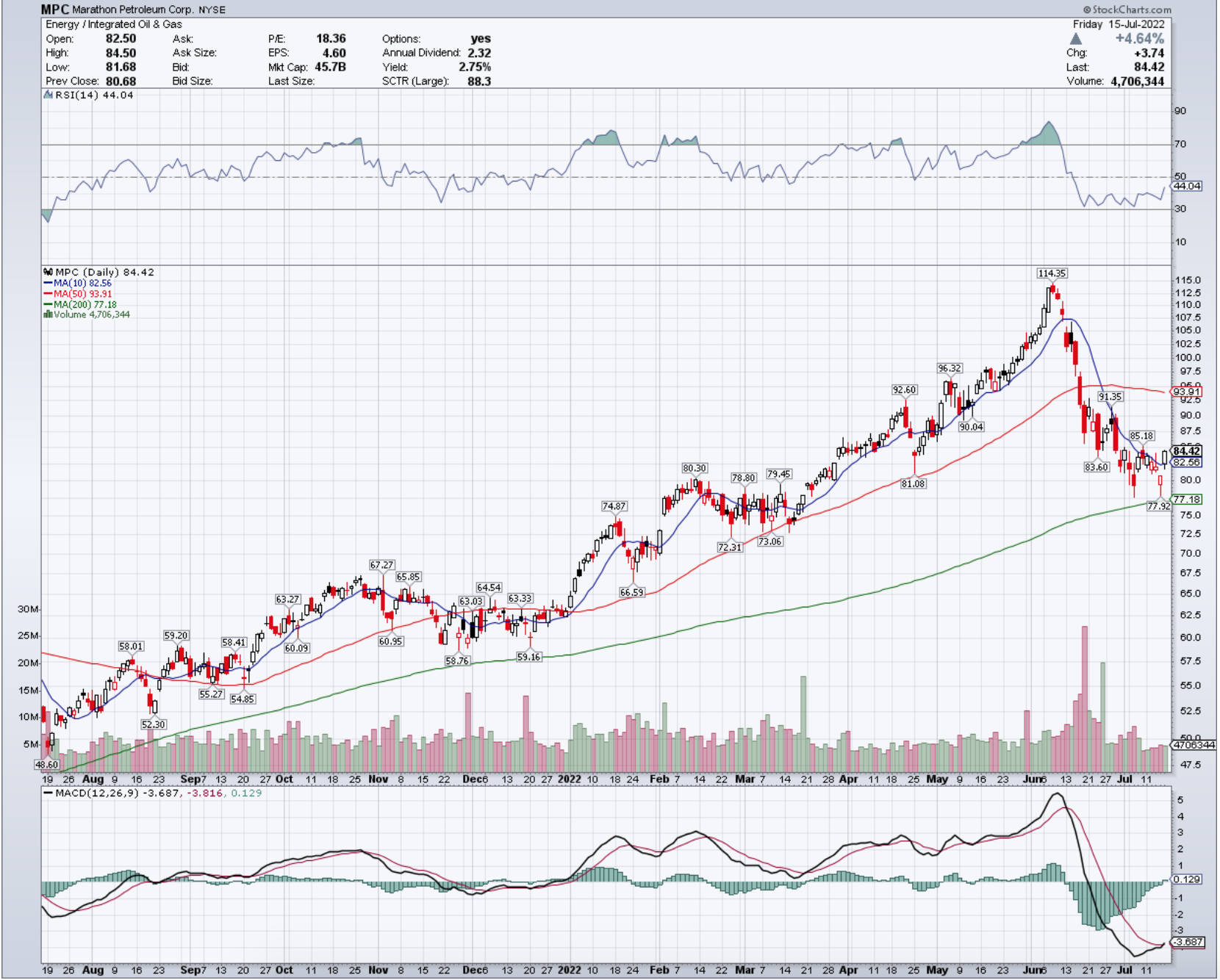Screen dimensions: 1220x980
Task: Click the Energy / Integrated Oil & Gas sector line
Action: point(114,24)
